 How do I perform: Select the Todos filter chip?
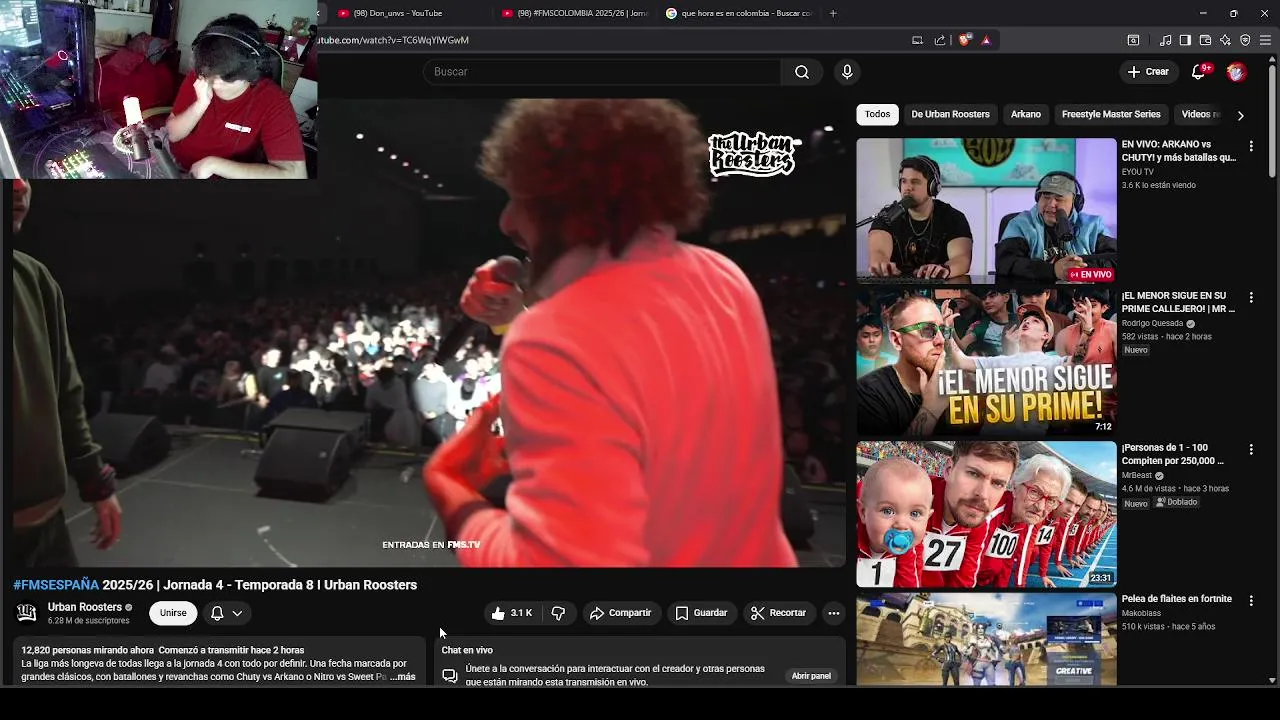click(x=877, y=114)
